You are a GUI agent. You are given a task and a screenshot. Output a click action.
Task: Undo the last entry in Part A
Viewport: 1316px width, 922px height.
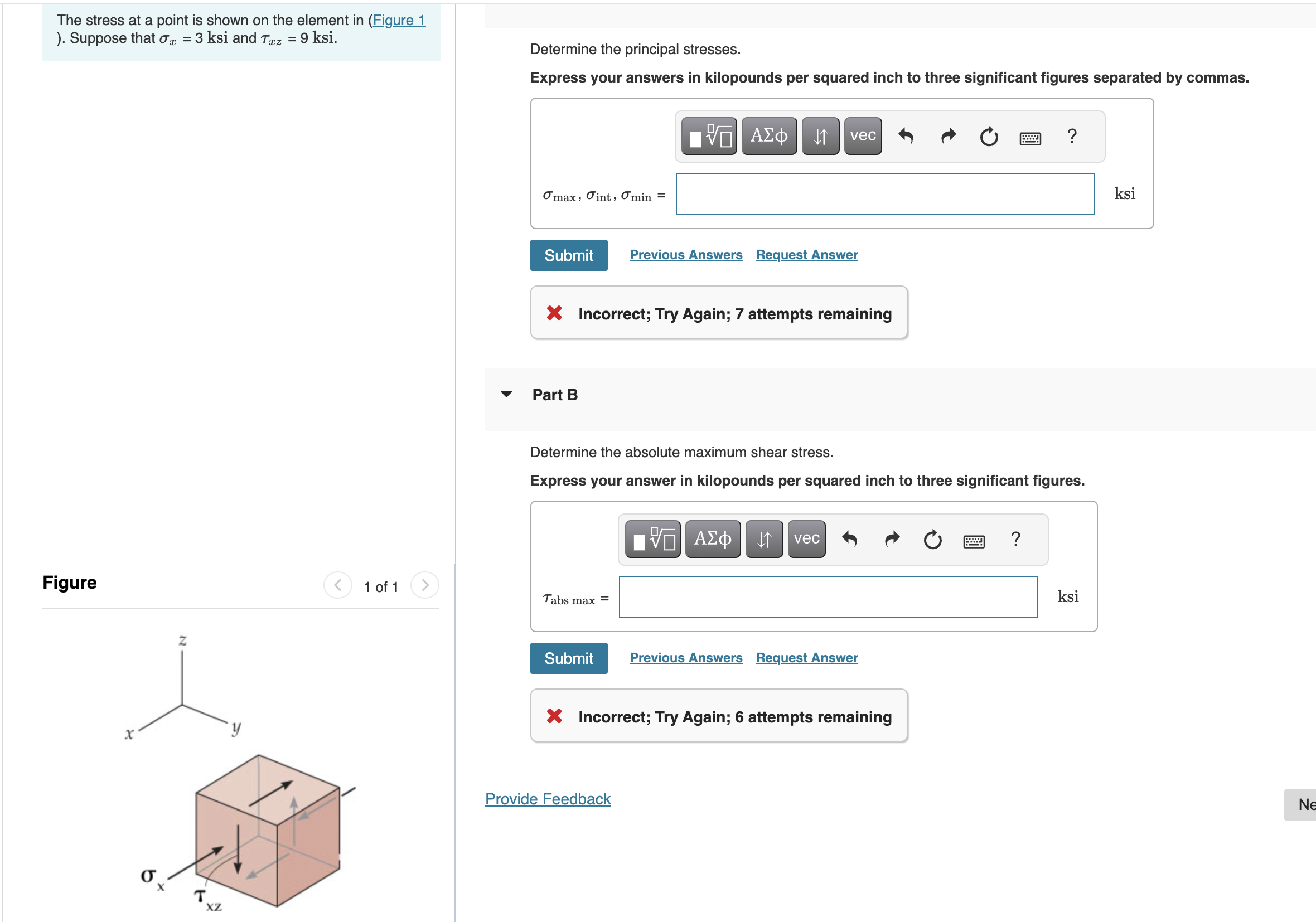906,136
